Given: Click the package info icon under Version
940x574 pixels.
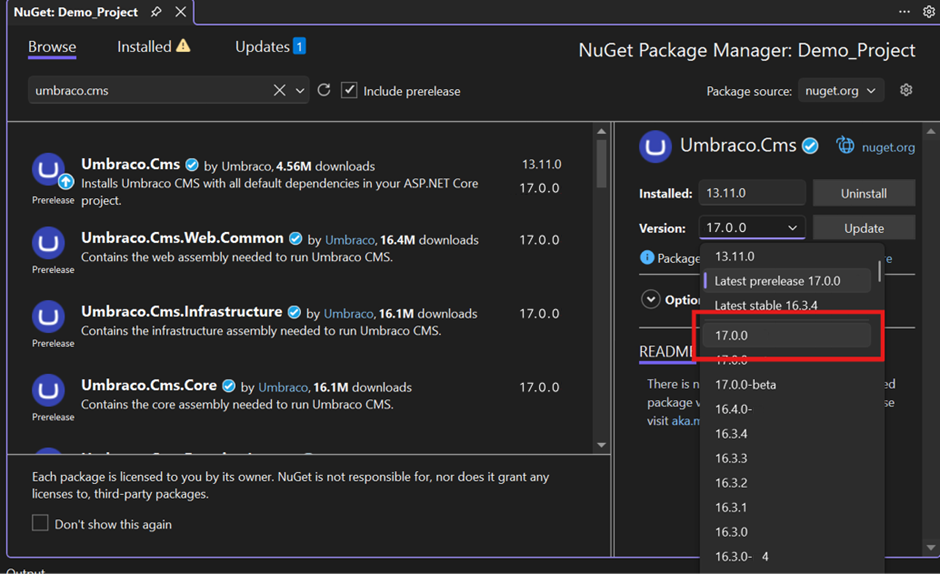Looking at the screenshot, I should coord(647,258).
